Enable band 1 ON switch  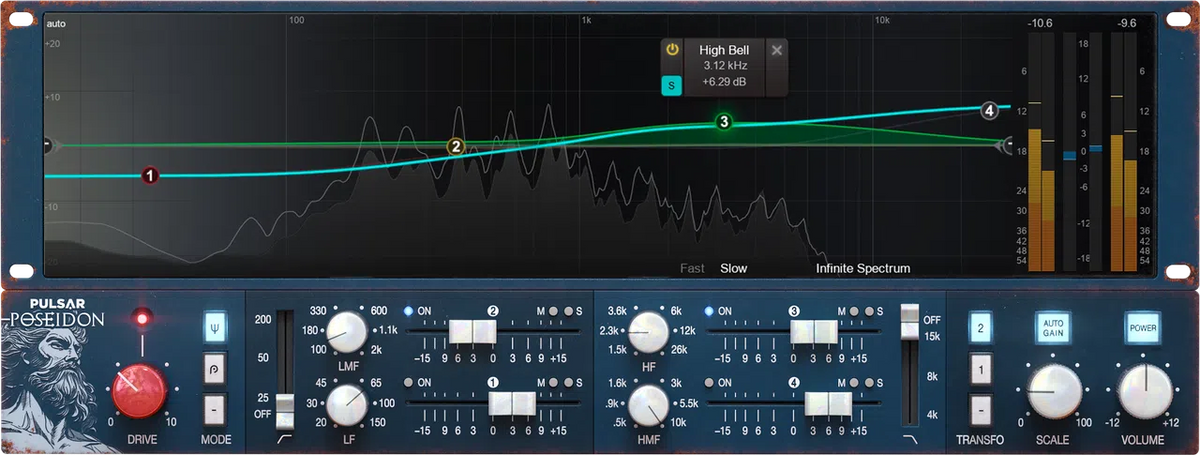(x=410, y=383)
